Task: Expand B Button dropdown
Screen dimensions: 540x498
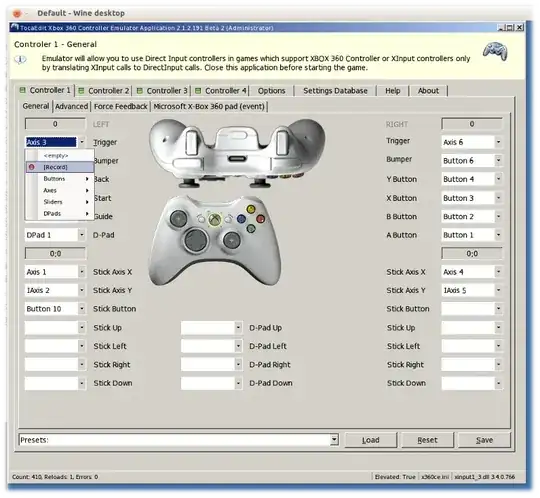Action: pos(498,217)
